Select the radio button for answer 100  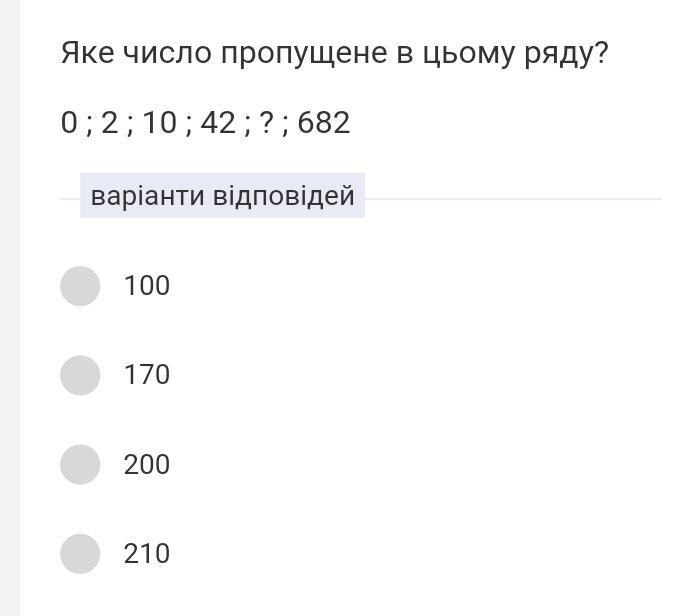(80, 286)
